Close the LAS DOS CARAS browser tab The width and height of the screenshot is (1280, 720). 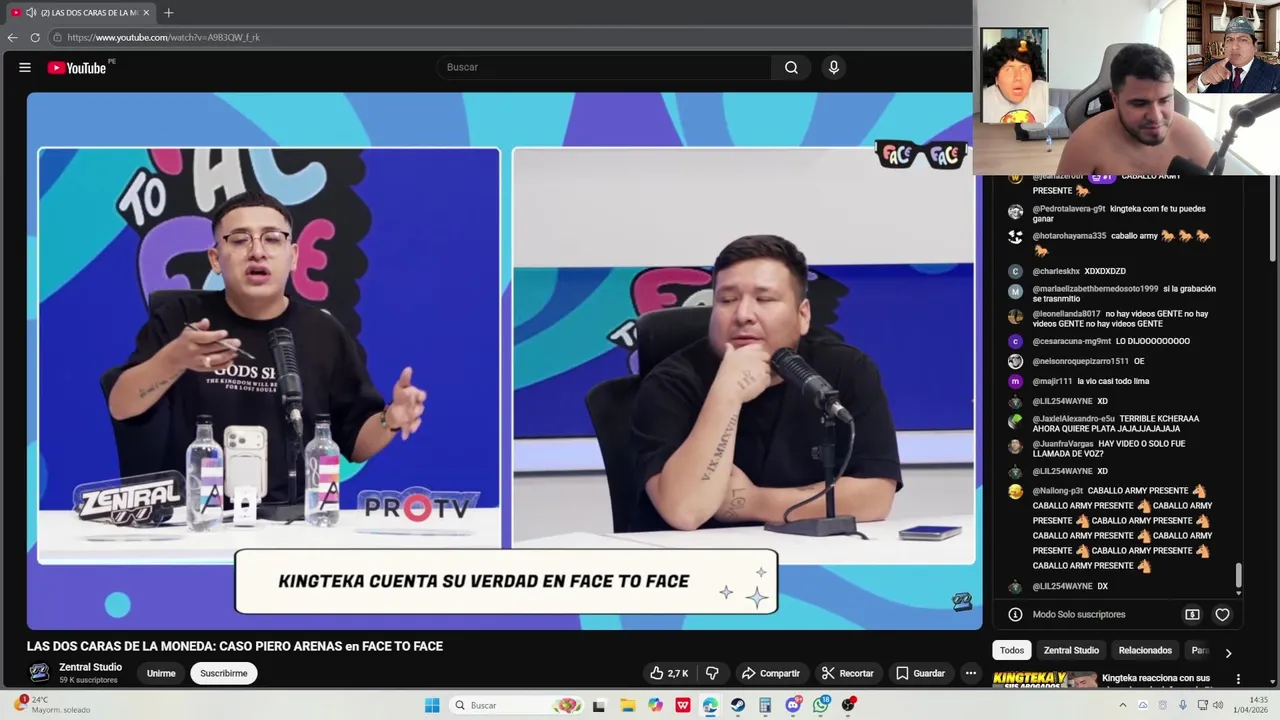tap(146, 13)
